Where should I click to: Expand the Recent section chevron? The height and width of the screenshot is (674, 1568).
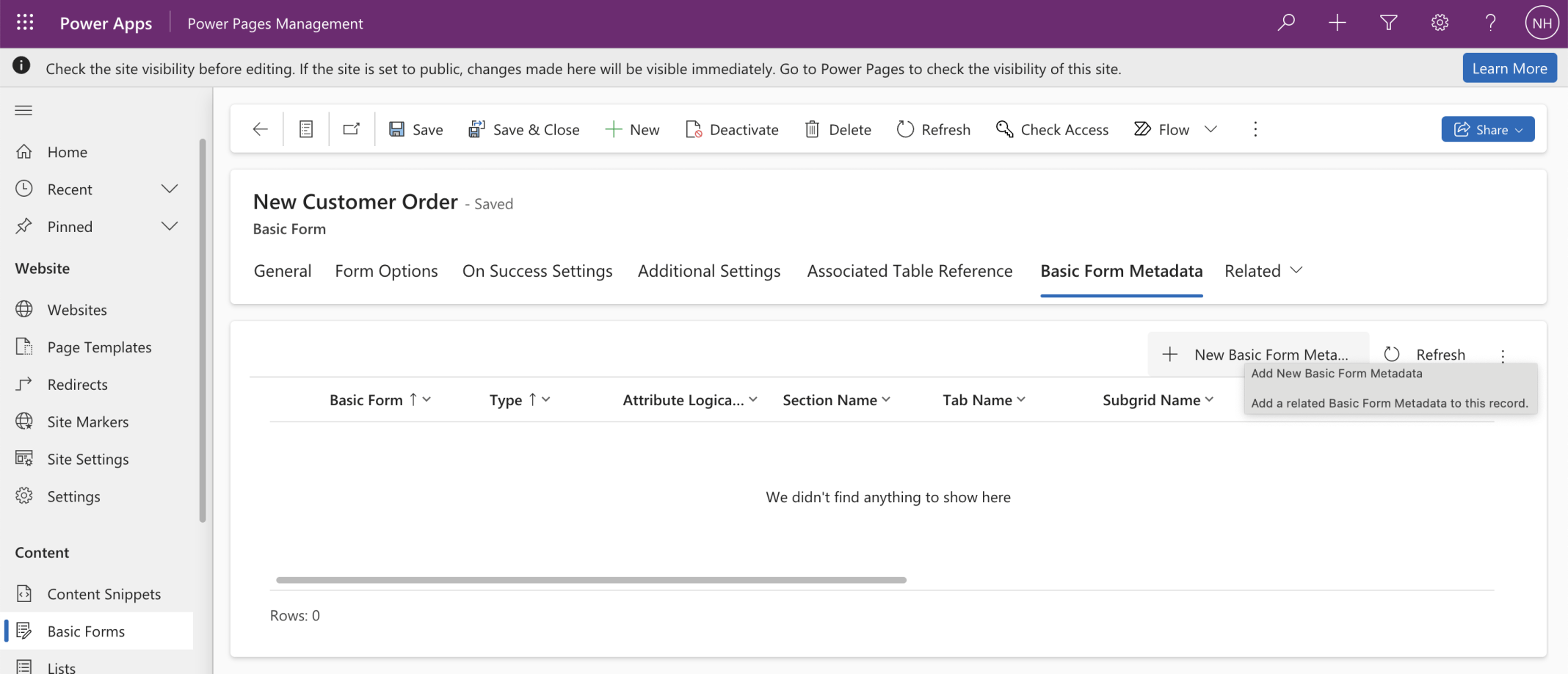(x=170, y=189)
